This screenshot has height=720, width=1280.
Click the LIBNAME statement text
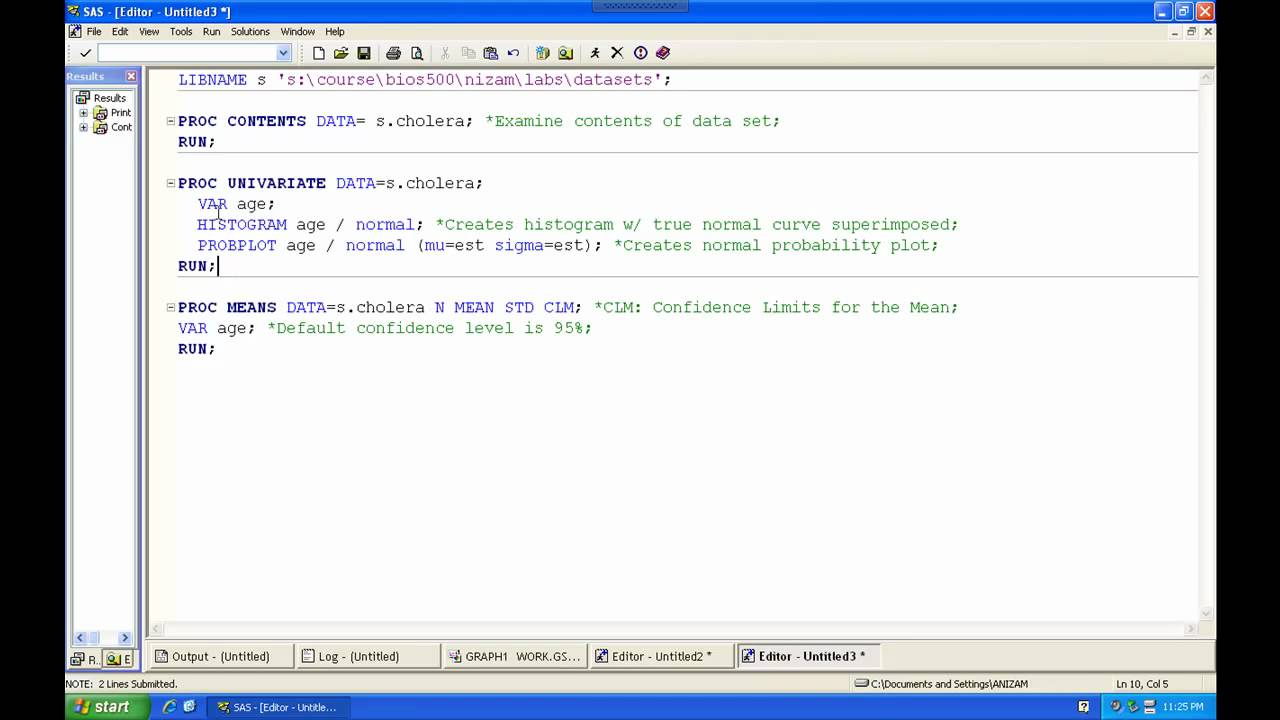[x=425, y=80]
